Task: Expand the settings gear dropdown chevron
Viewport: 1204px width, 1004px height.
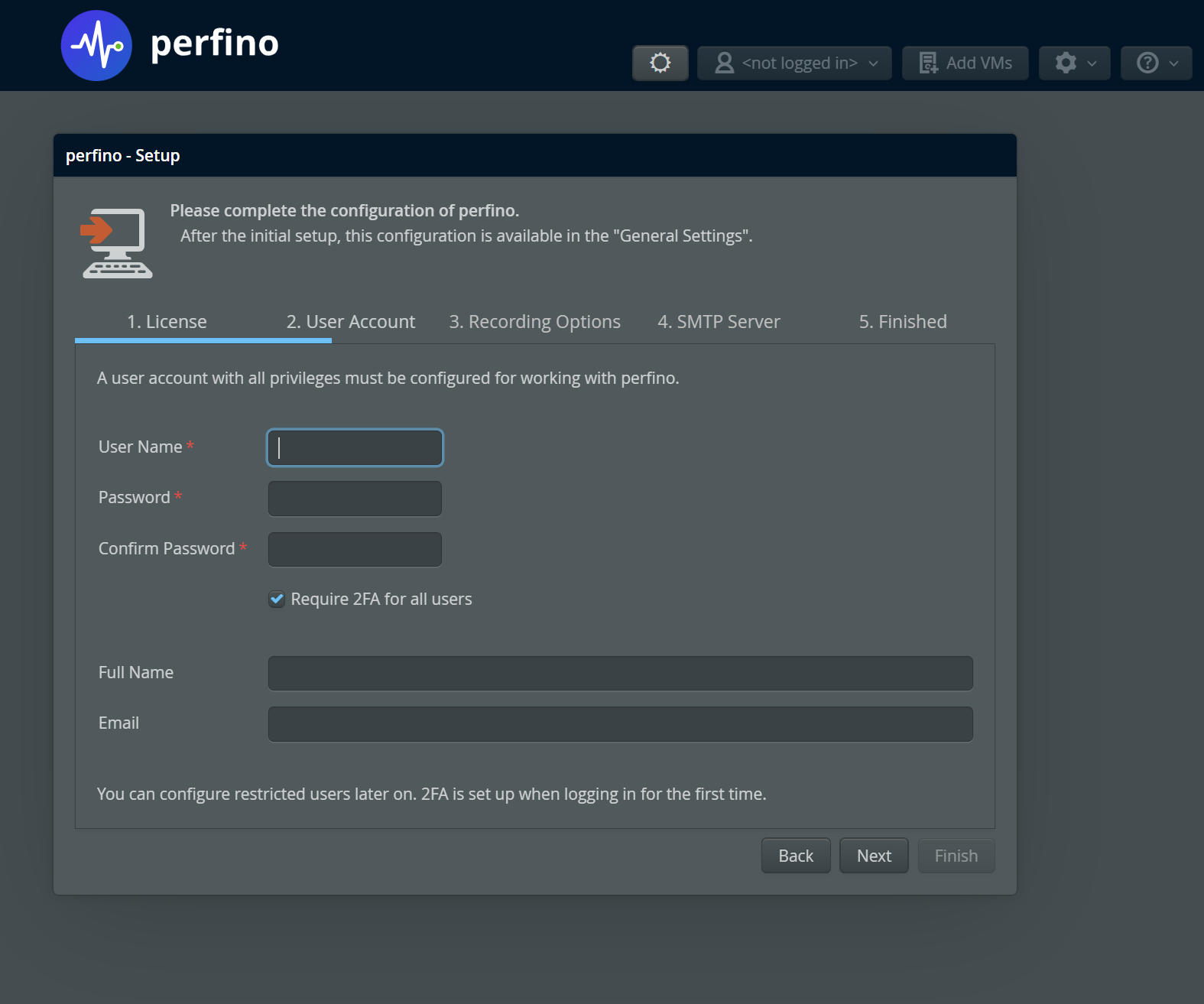Action: (1092, 63)
